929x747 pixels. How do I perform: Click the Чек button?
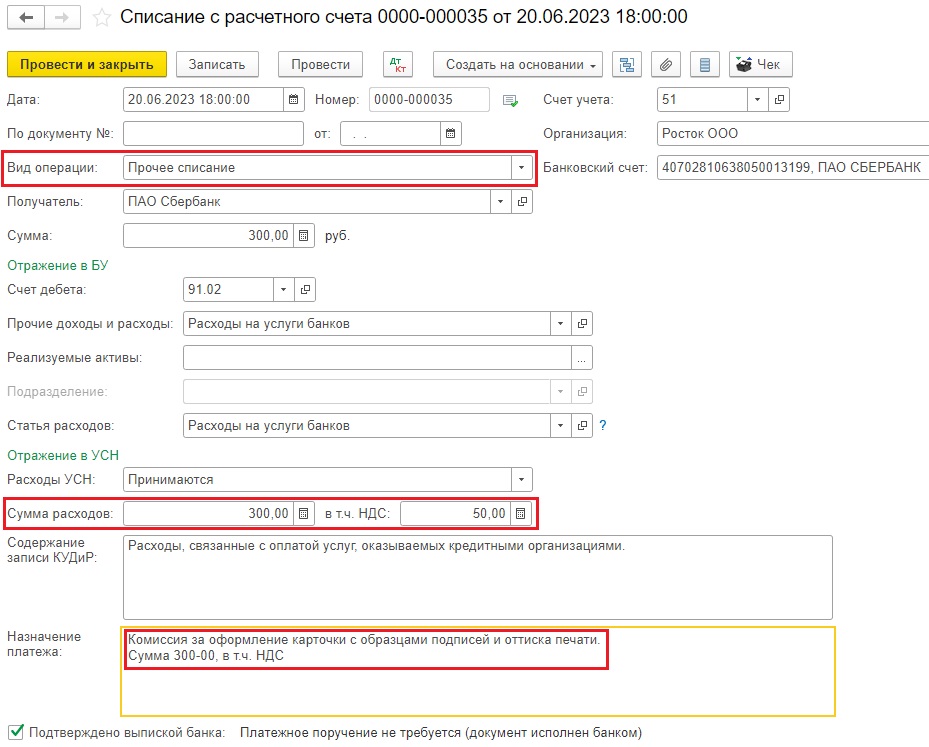click(x=761, y=65)
